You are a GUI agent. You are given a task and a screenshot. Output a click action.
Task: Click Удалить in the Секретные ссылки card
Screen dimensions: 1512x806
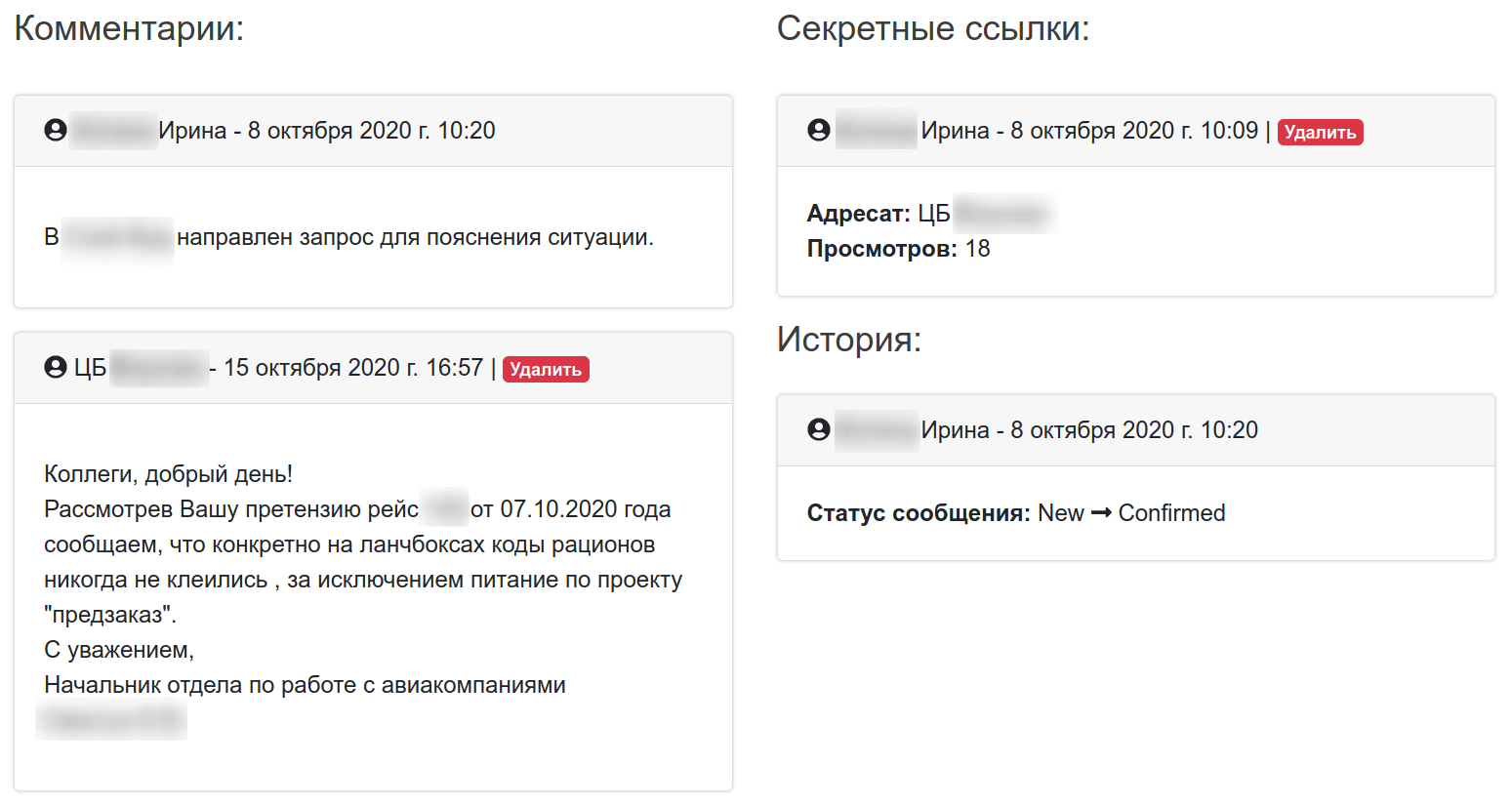pos(1320,132)
